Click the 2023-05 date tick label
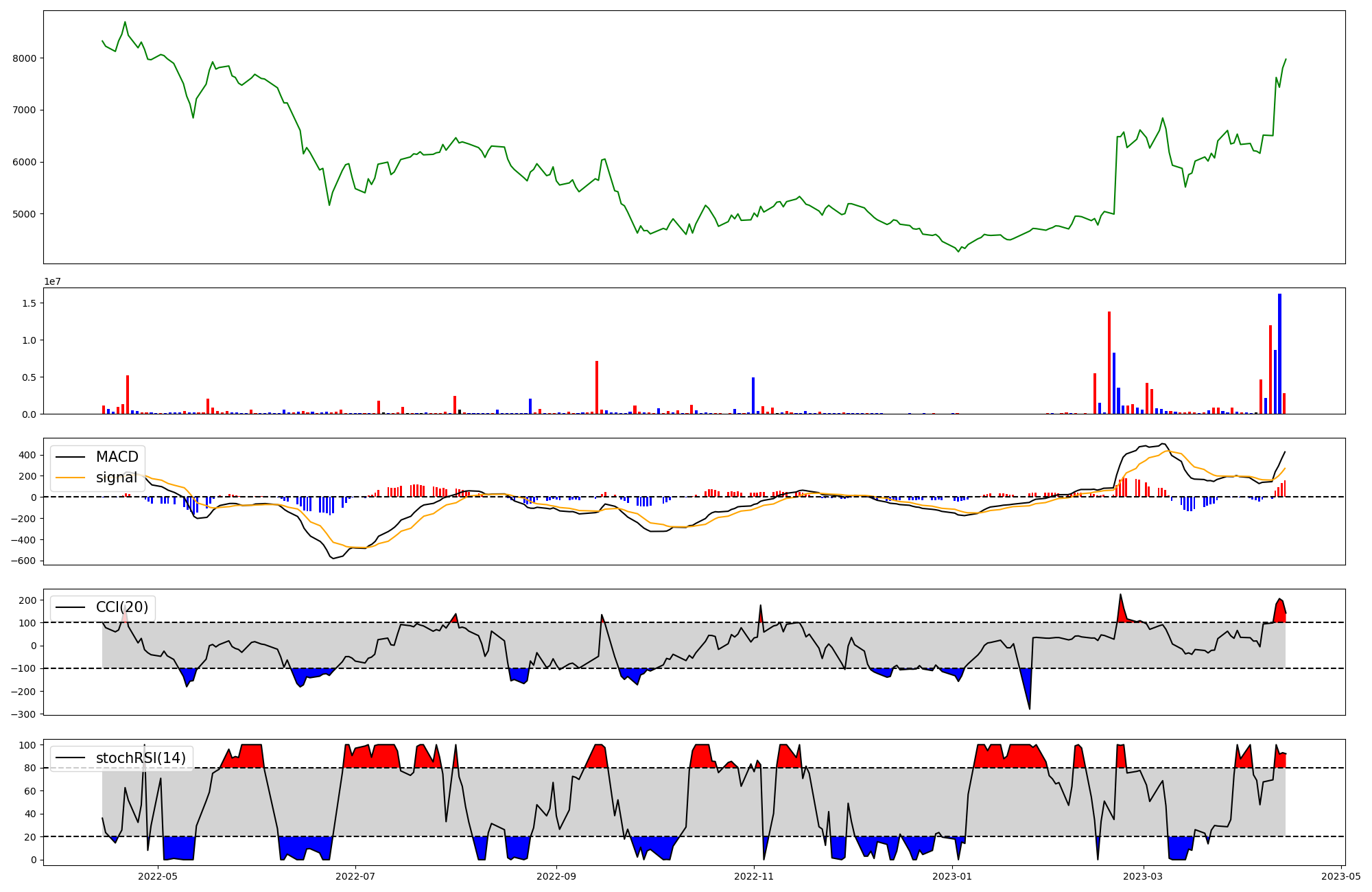The width and height of the screenshot is (1372, 892). click(1341, 876)
